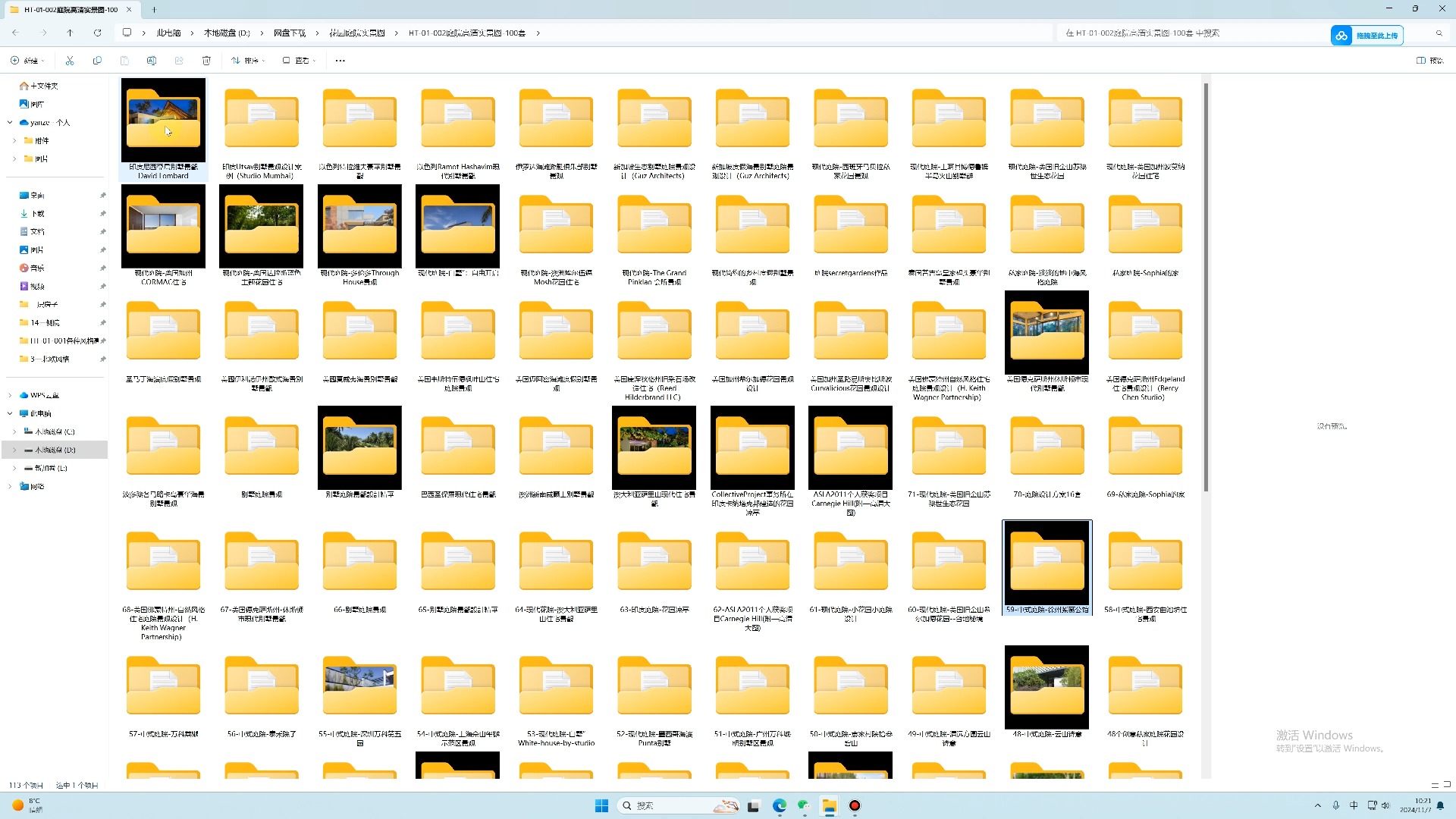Image resolution: width=1456 pixels, height=819 pixels.
Task: Click the volume icon in system tray
Action: pyautogui.click(x=1386, y=805)
